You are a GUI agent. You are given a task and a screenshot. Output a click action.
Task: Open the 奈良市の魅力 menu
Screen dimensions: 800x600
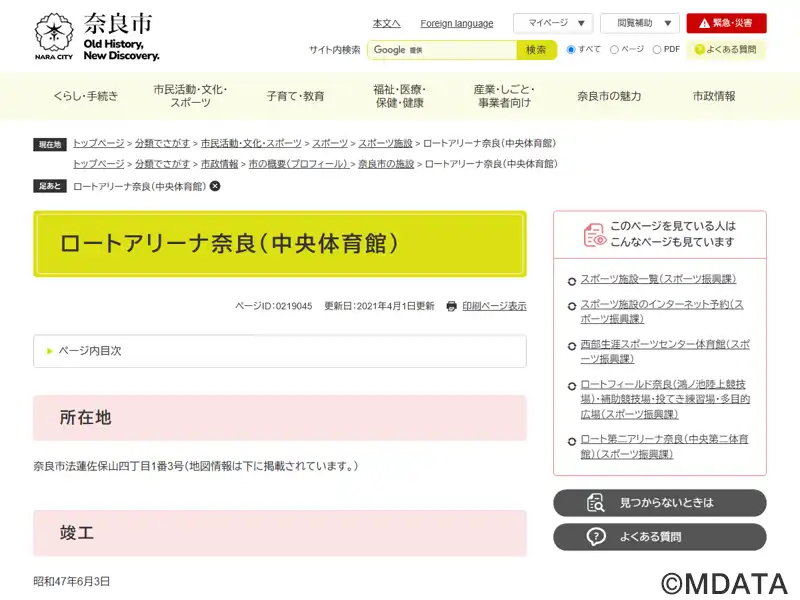tap(609, 96)
